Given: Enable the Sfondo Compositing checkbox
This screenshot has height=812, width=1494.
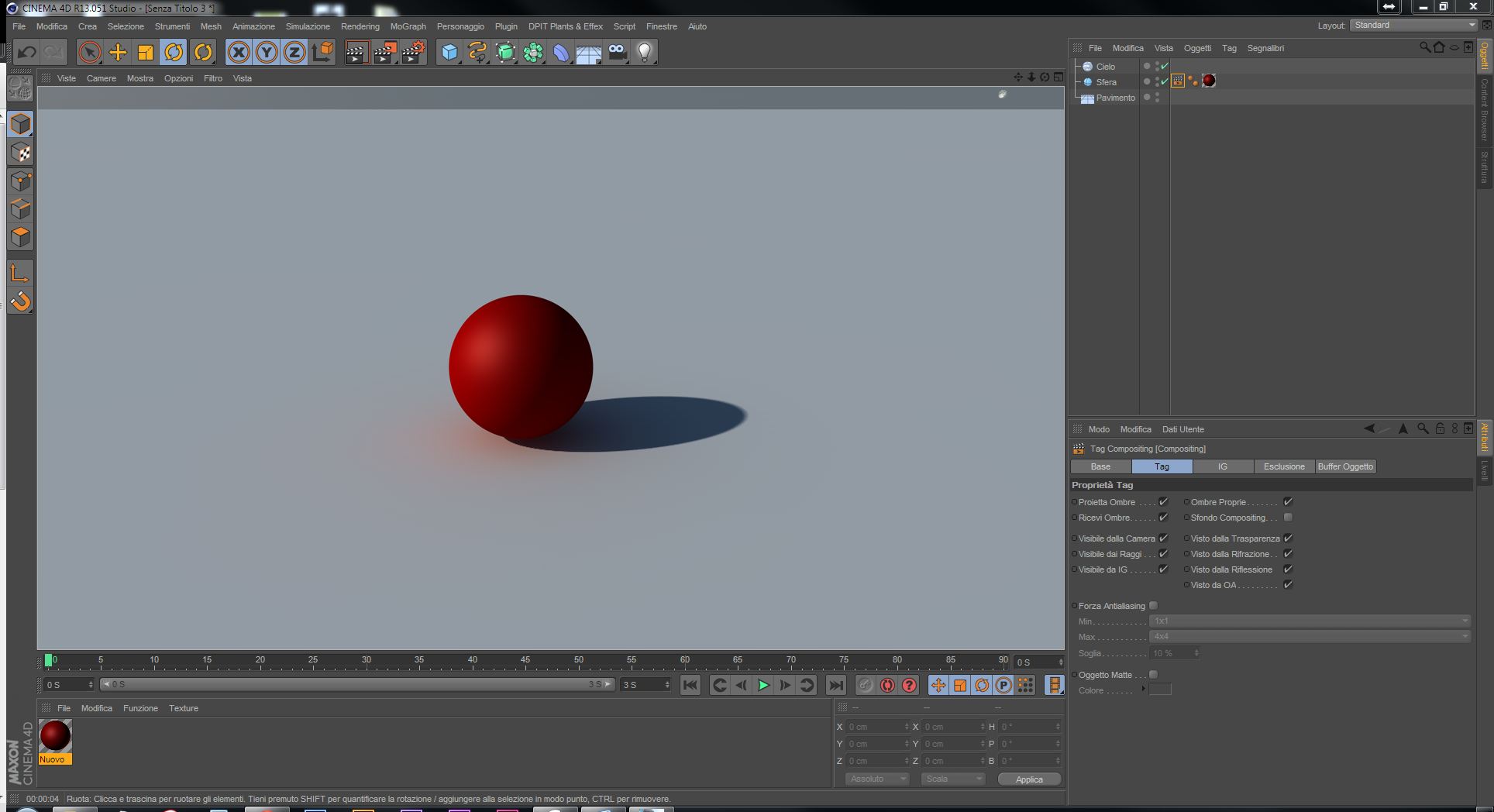Looking at the screenshot, I should (x=1288, y=518).
